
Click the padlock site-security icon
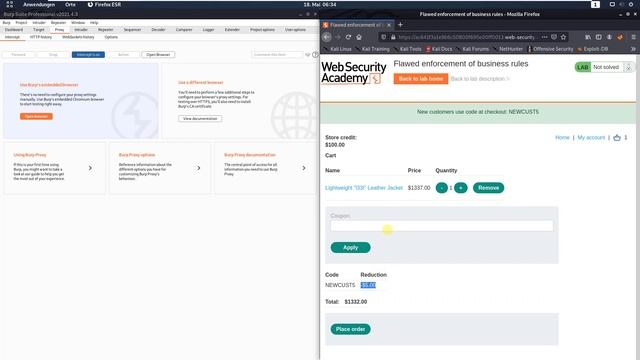pos(393,37)
